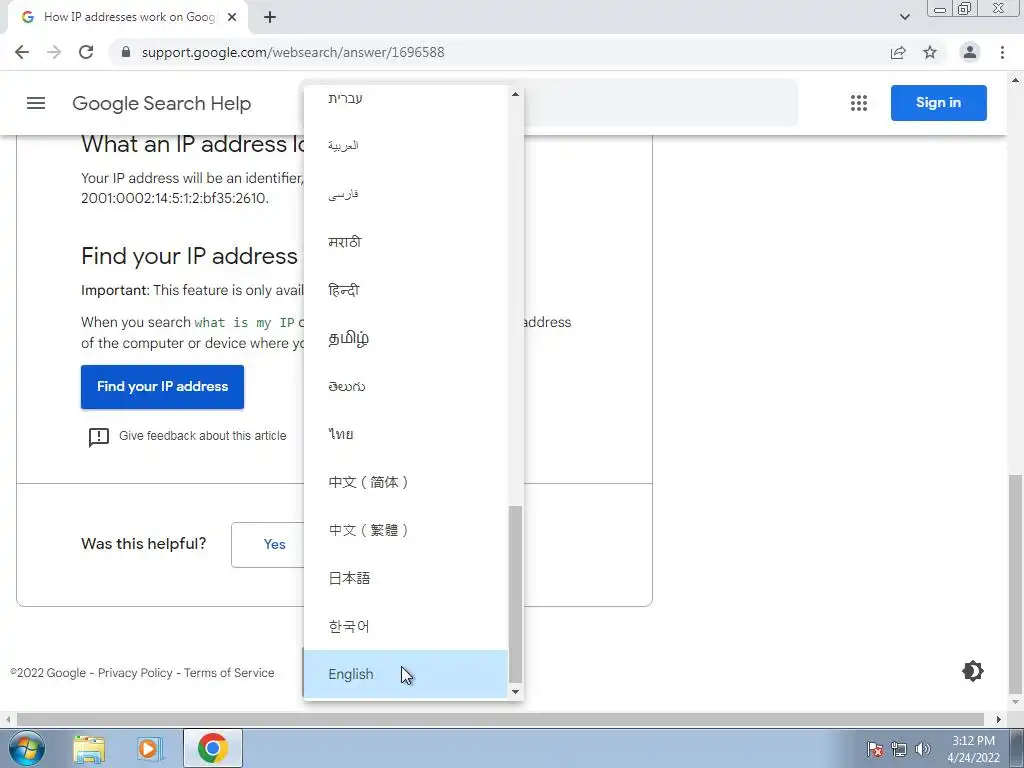Click language list scroll down arrow
The image size is (1024, 768).
pos(515,692)
